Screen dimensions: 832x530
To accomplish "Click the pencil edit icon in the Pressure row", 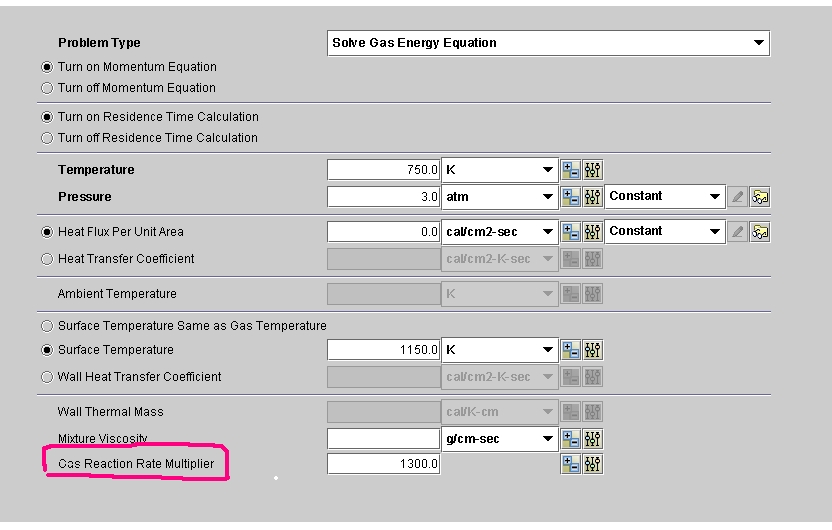I will point(738,197).
